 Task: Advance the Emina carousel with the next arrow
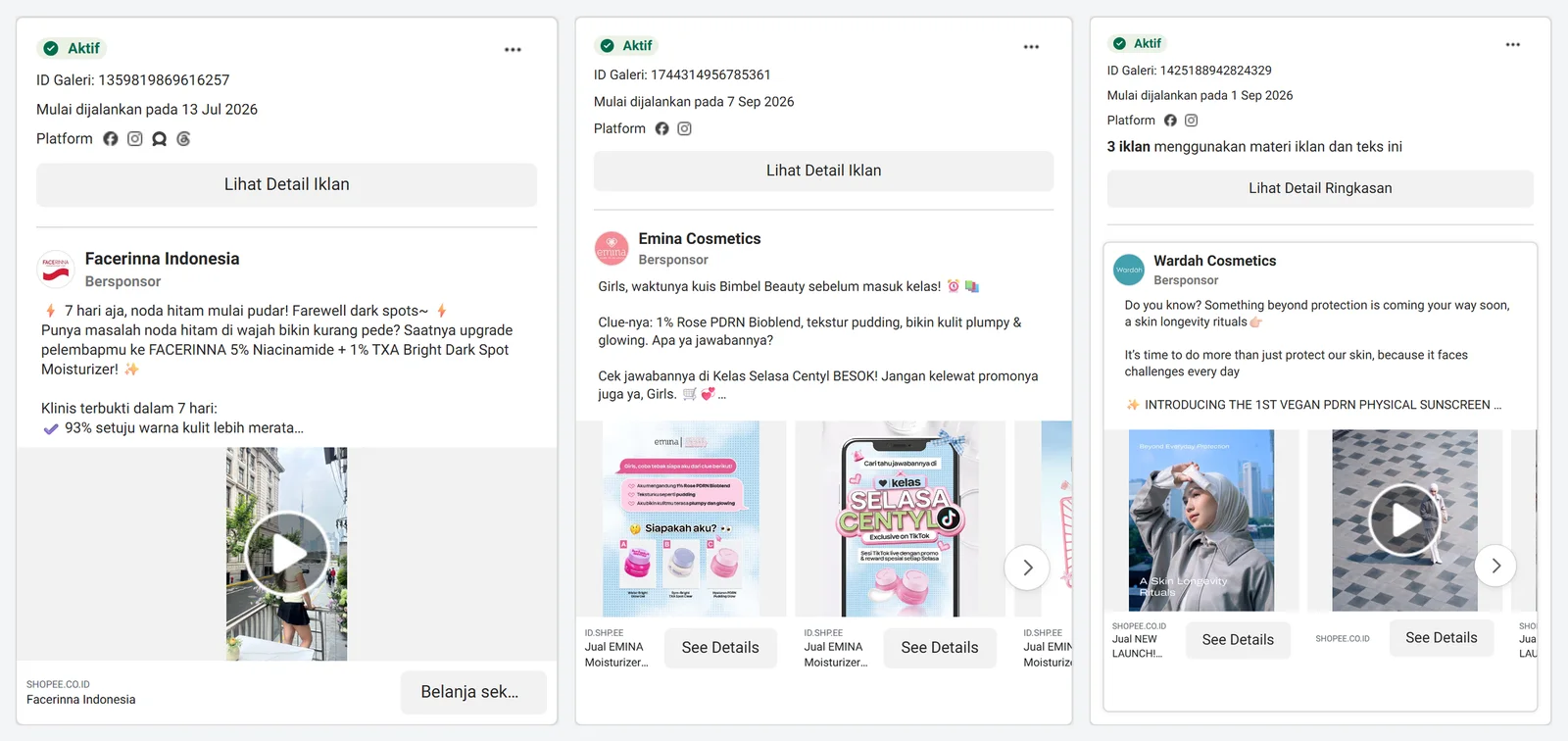click(x=1027, y=568)
